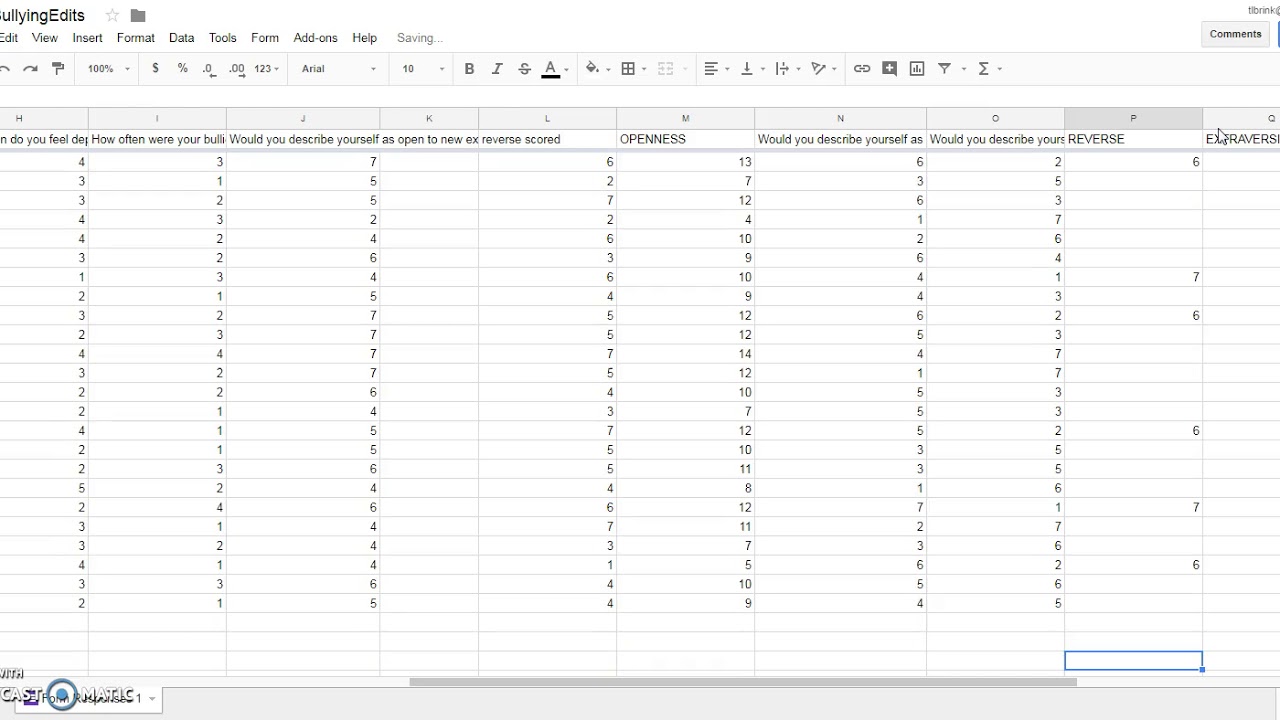Select column M header
Image resolution: width=1280 pixels, height=720 pixels.
685,118
